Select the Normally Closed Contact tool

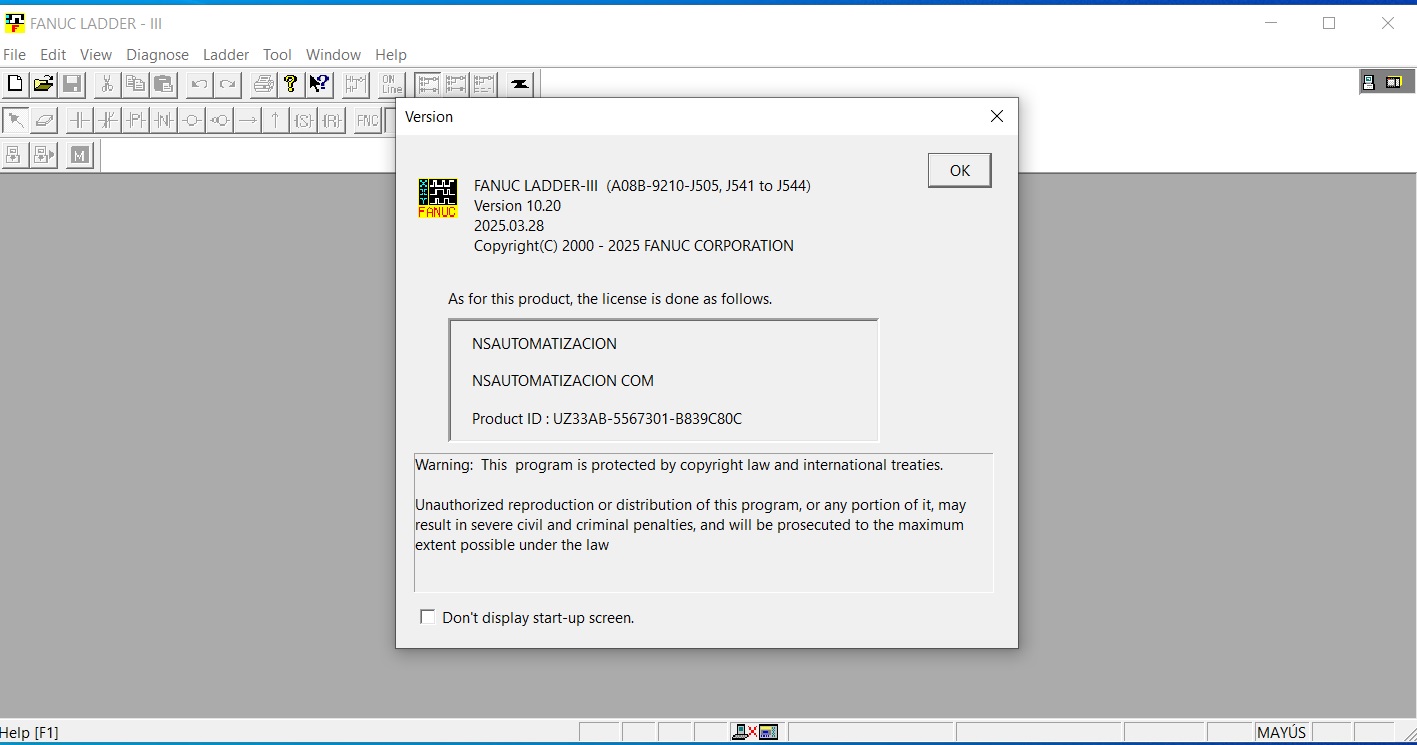[x=109, y=120]
